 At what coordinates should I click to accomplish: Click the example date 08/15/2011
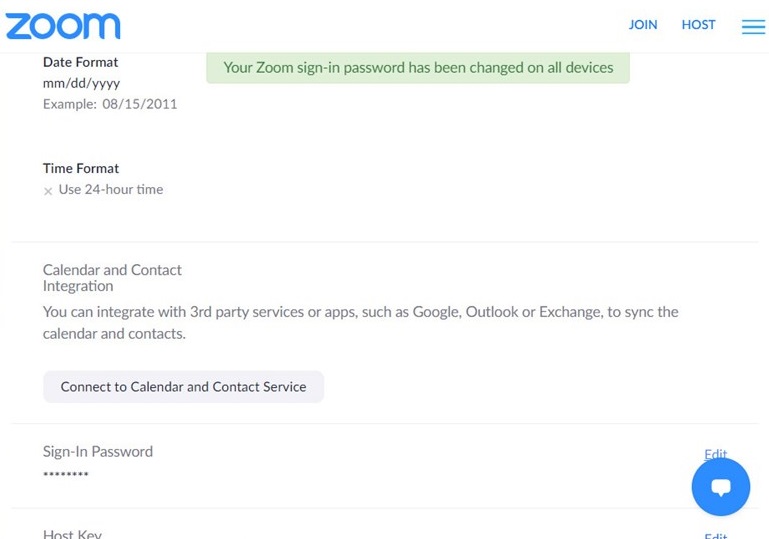139,104
